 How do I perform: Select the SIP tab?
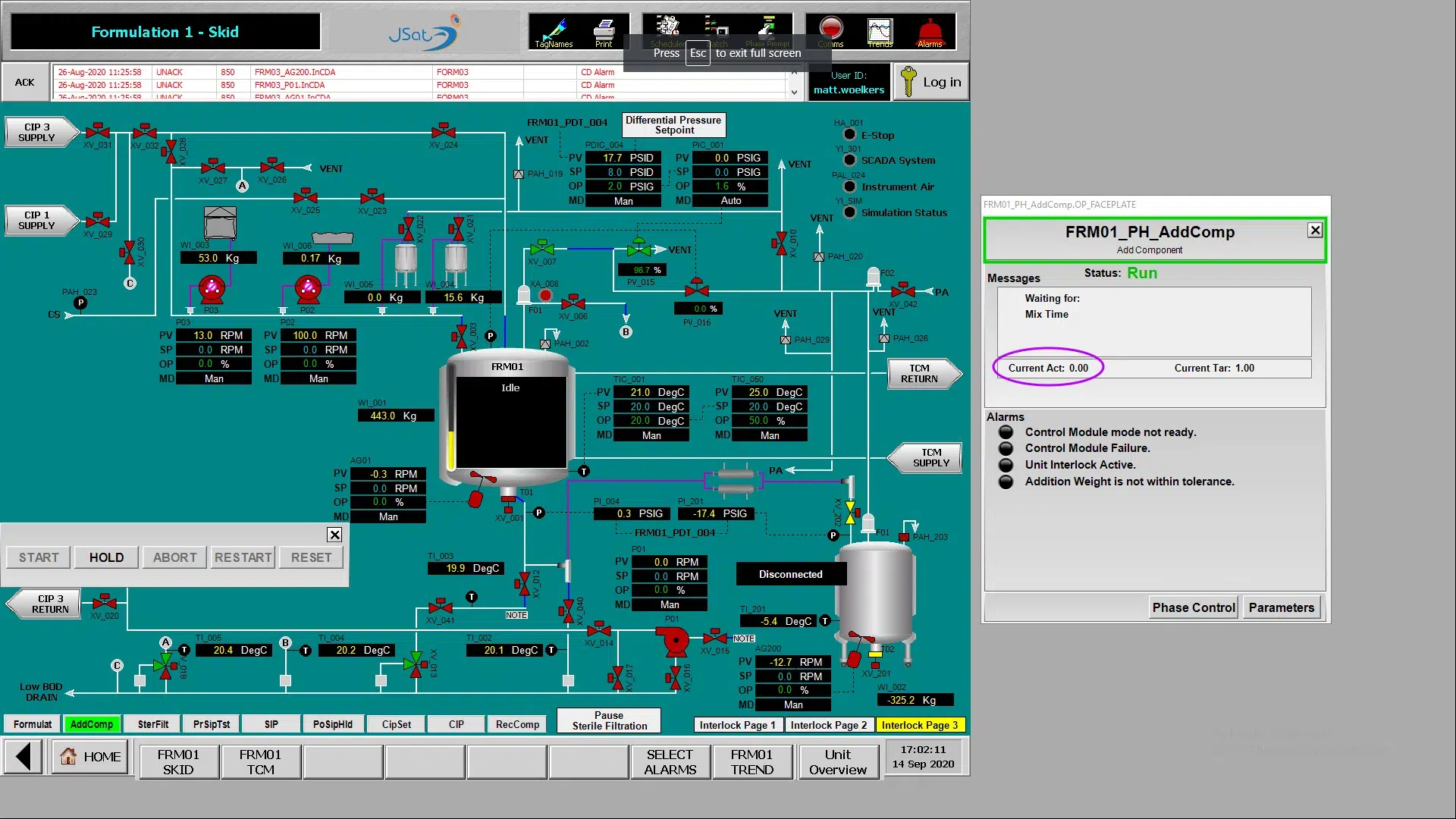coord(271,724)
